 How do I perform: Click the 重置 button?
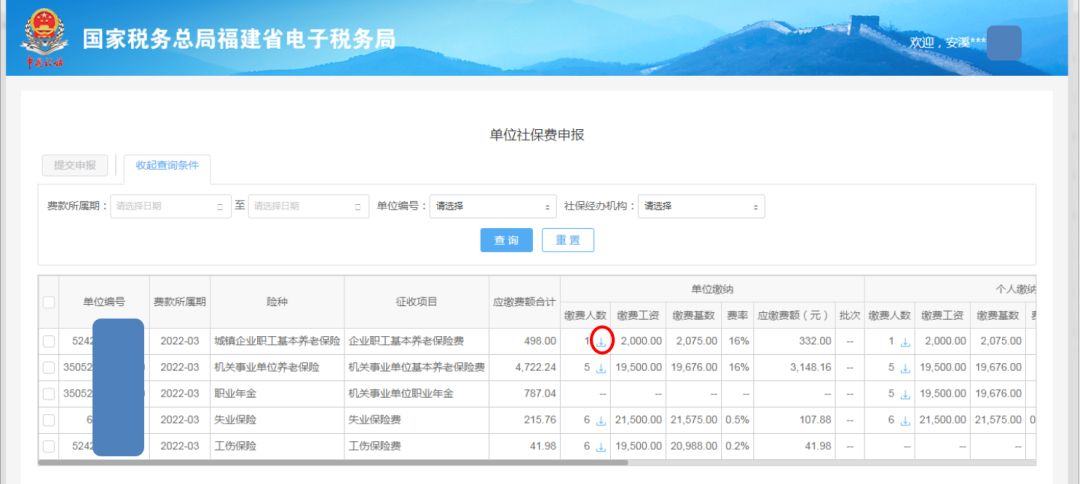tap(568, 240)
